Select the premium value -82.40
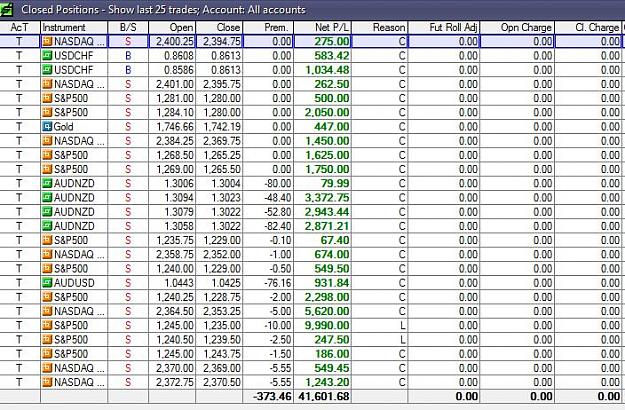This screenshot has height=410, width=625. (277, 226)
